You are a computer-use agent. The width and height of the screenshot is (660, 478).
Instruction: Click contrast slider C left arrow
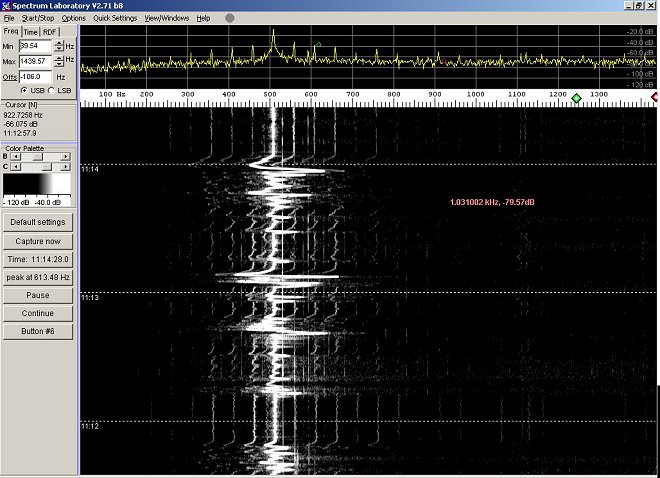16,167
